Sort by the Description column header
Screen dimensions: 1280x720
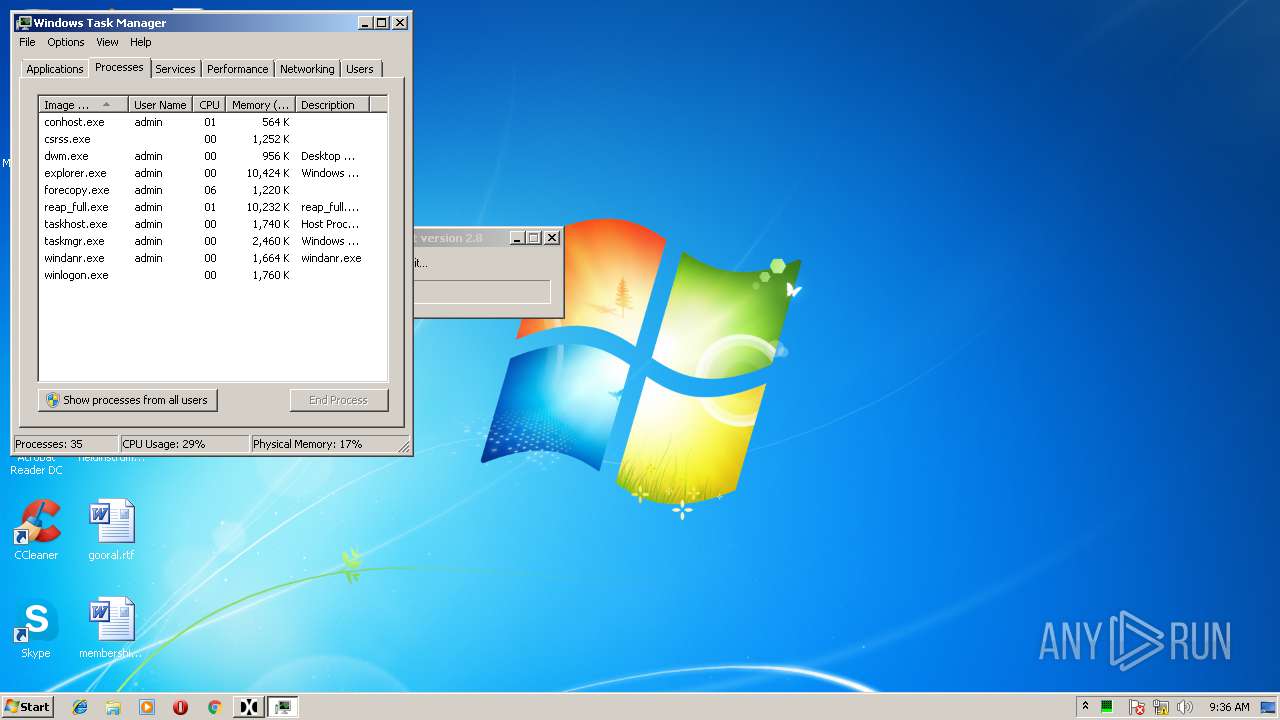coord(332,104)
